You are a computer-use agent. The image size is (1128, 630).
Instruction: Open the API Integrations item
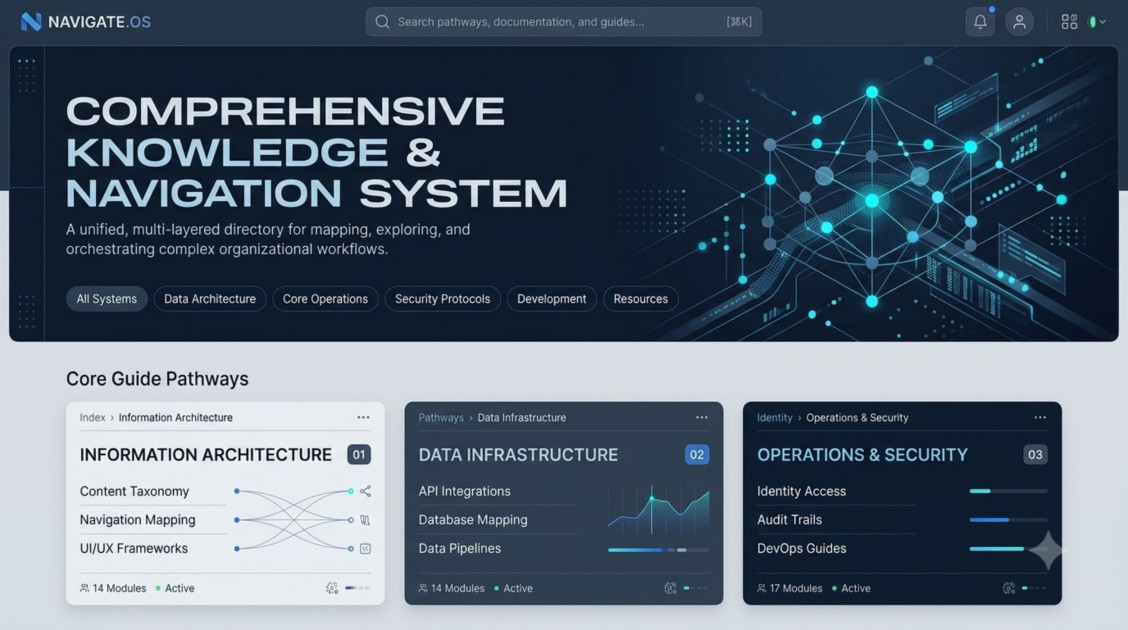click(465, 491)
